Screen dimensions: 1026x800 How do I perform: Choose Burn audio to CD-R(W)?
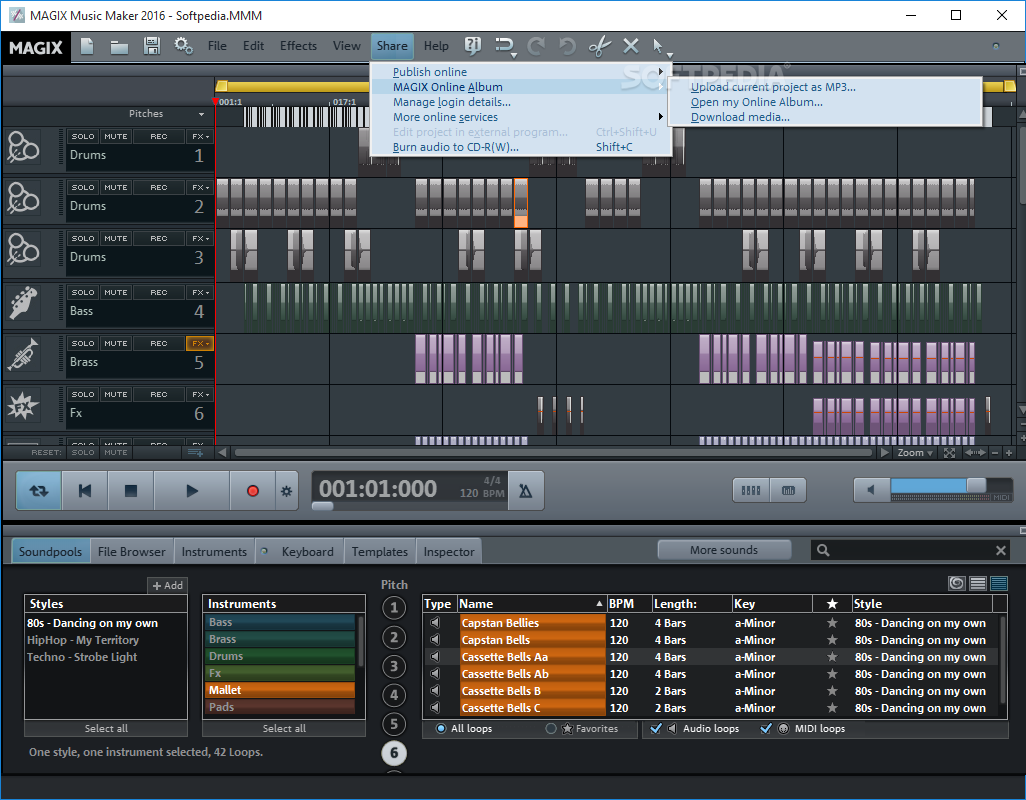tap(455, 147)
